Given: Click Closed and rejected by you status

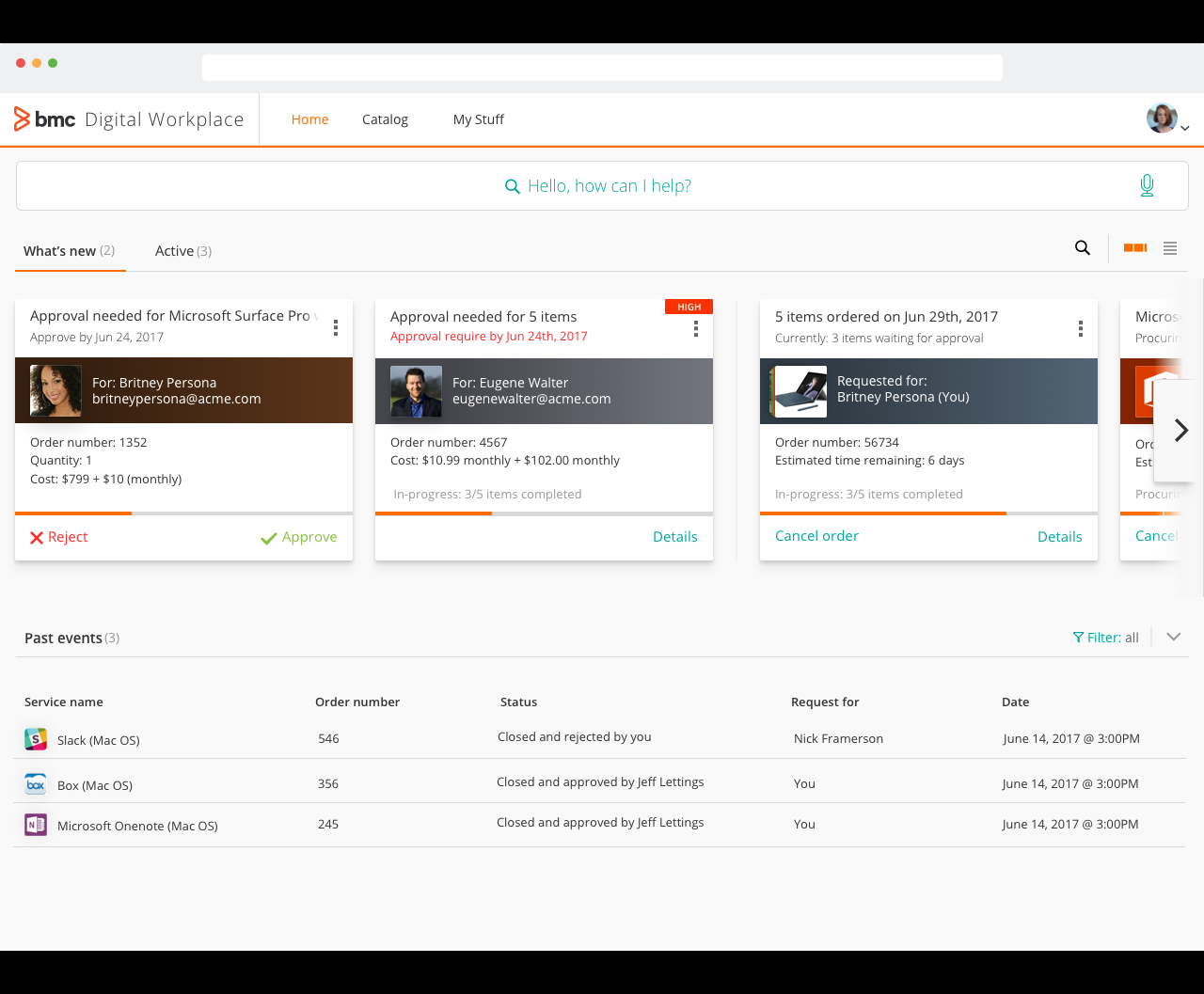Looking at the screenshot, I should [x=575, y=737].
